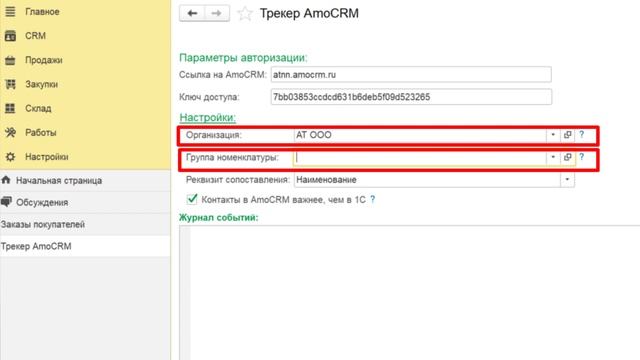Click the Работы tools icon
The height and width of the screenshot is (360, 640).
10,133
